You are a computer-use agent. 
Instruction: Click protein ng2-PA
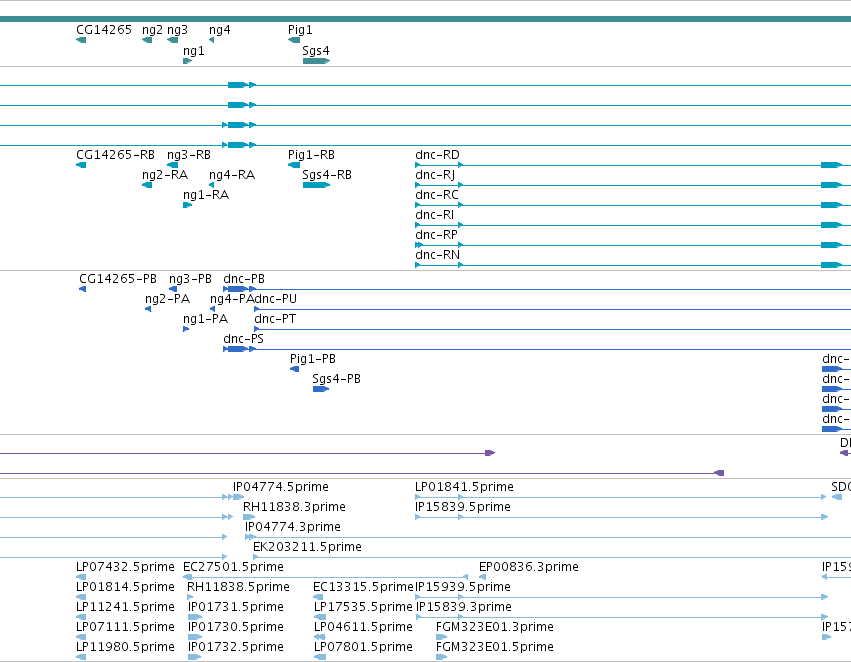(x=168, y=299)
